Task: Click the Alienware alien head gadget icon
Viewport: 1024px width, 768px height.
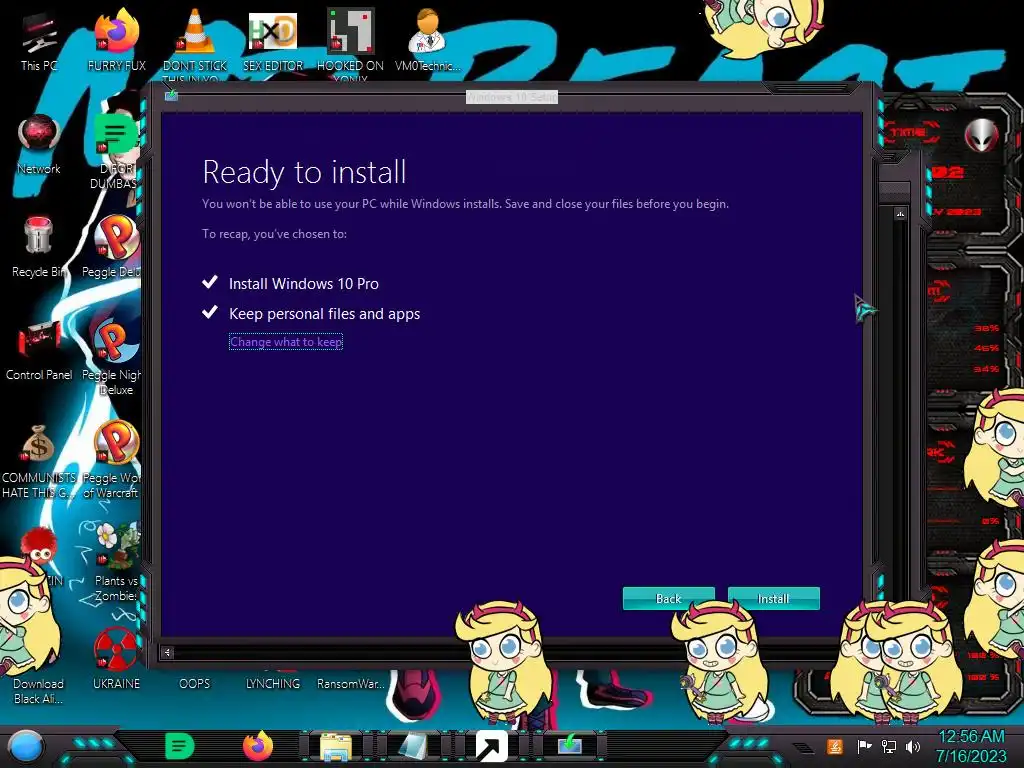Action: pos(982,135)
